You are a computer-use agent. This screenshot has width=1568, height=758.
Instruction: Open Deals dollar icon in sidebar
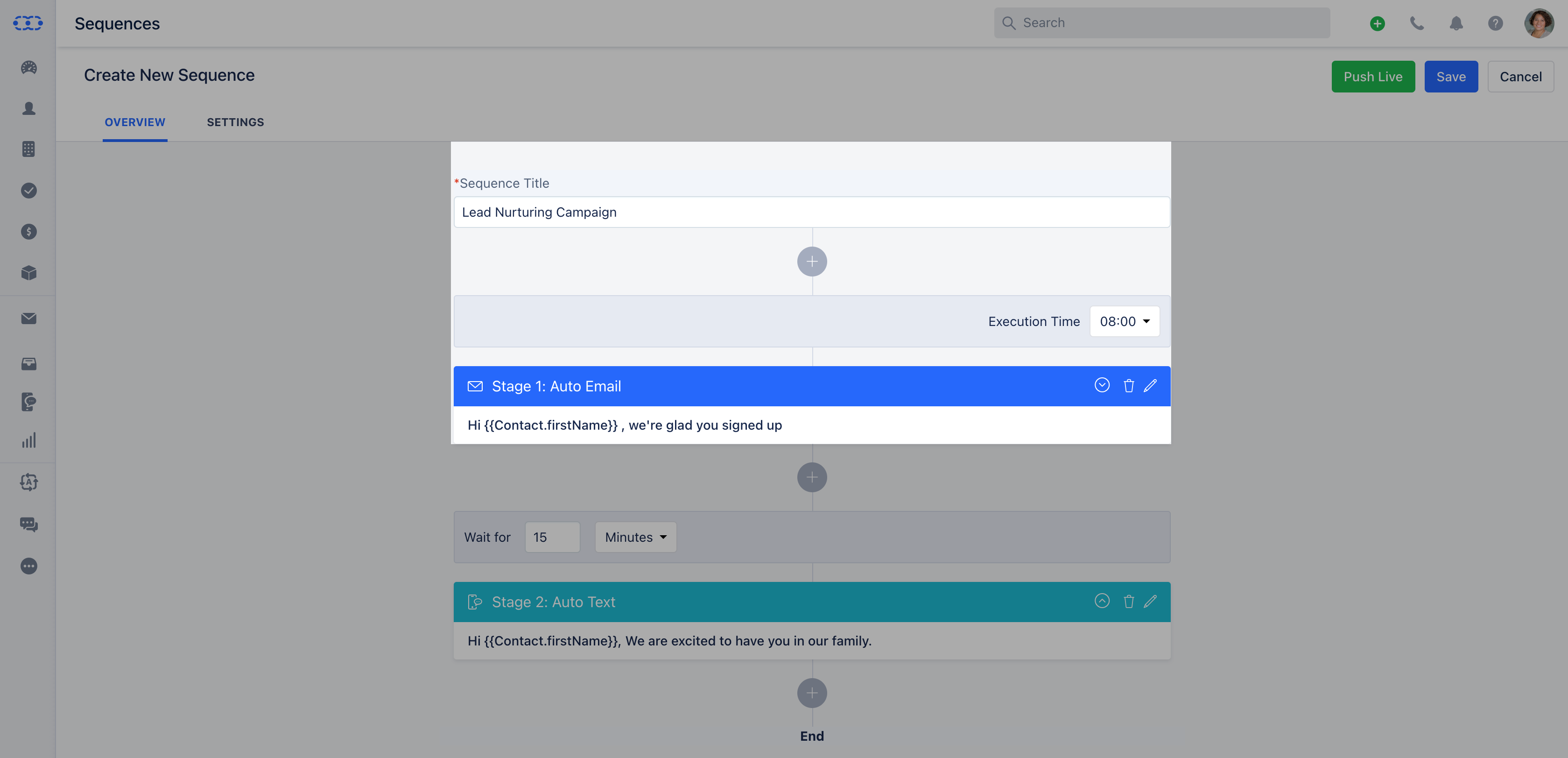point(28,231)
